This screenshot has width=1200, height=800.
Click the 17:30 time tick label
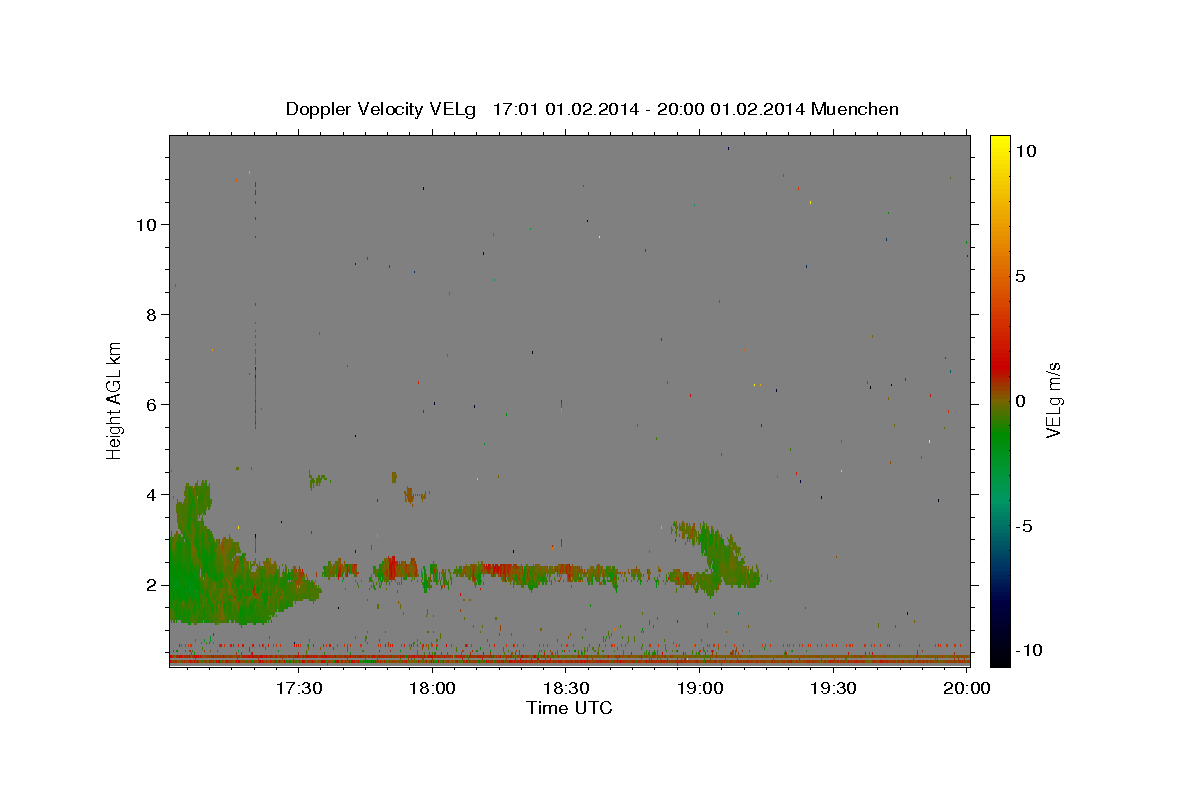299,689
